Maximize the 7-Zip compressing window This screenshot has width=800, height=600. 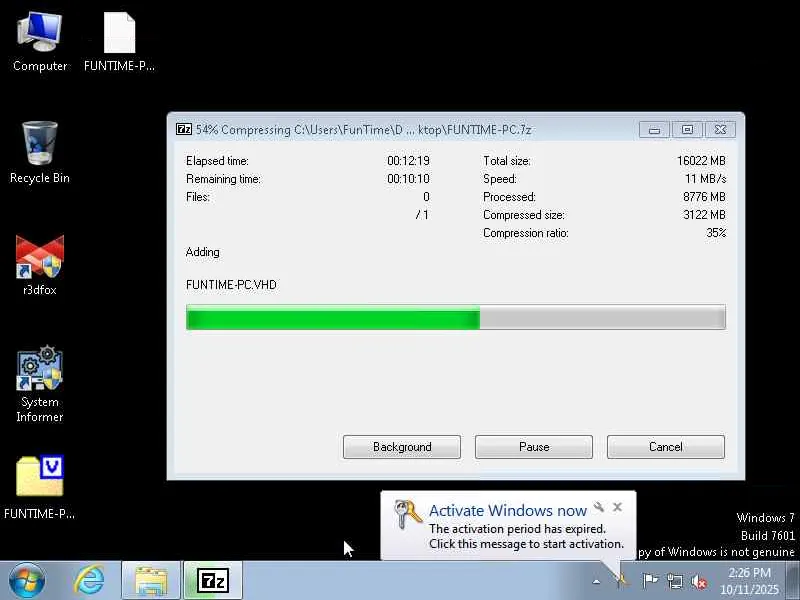[x=687, y=130]
